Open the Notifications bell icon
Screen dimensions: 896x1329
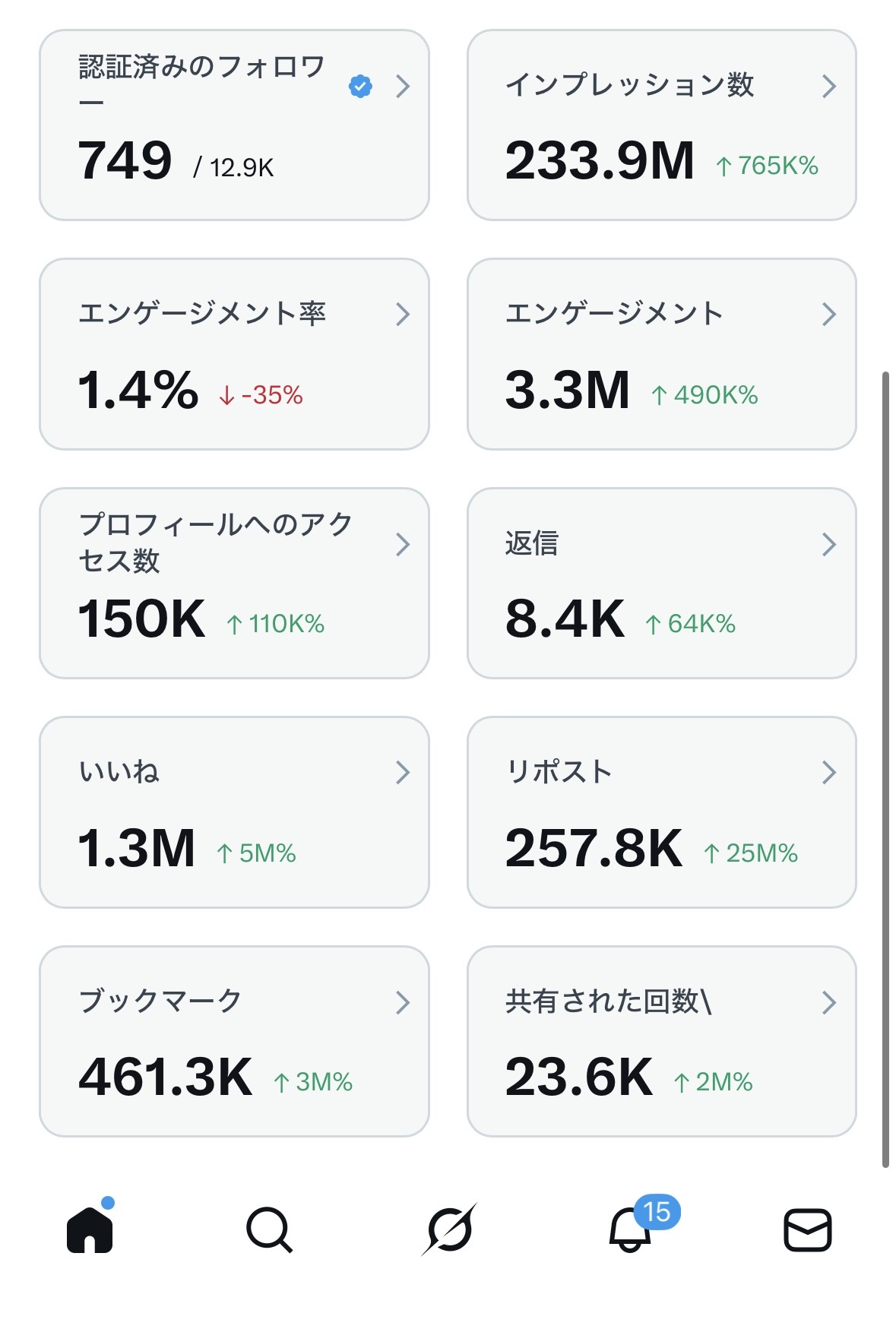(x=629, y=1230)
